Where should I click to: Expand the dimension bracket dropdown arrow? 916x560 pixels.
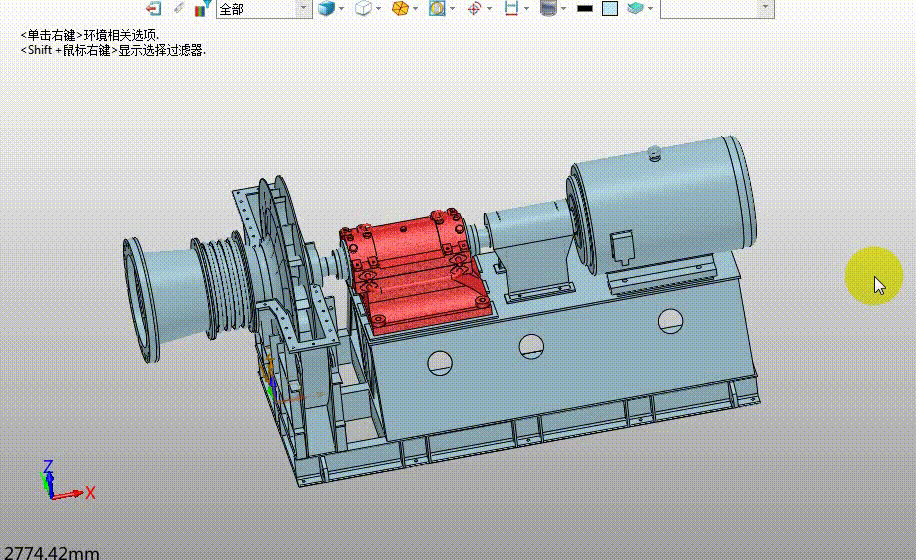tap(526, 8)
